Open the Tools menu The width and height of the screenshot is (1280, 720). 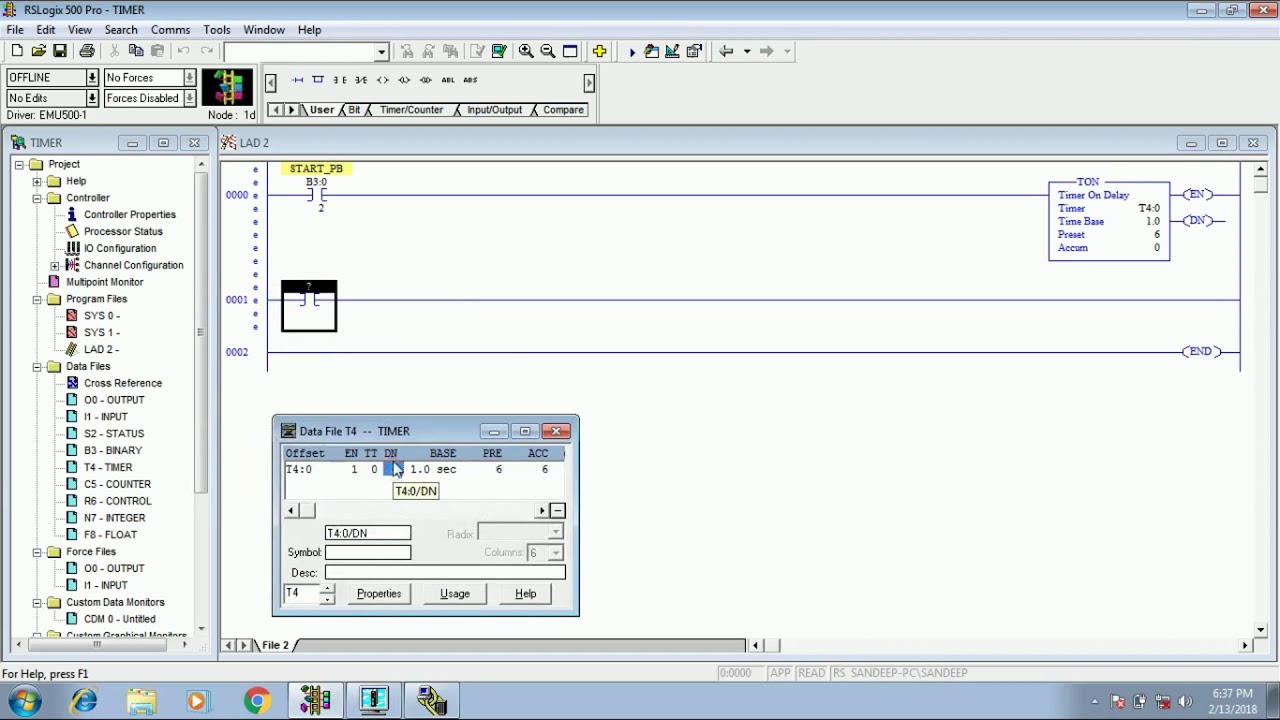pos(217,30)
